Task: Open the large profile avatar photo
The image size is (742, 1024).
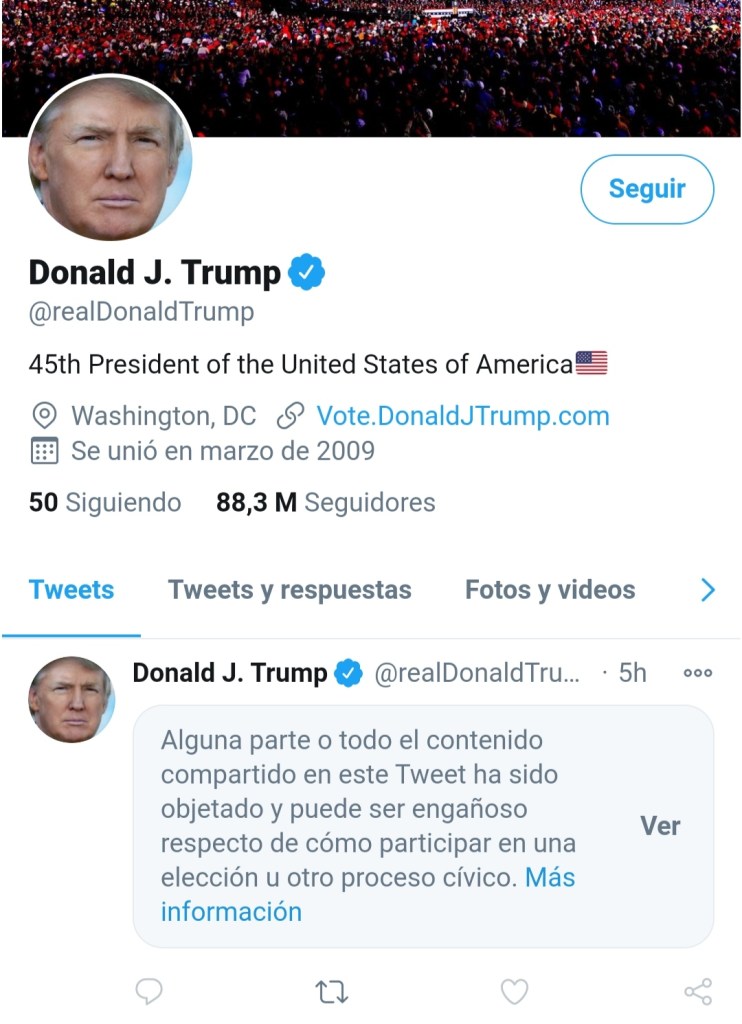Action: pyautogui.click(x=110, y=157)
